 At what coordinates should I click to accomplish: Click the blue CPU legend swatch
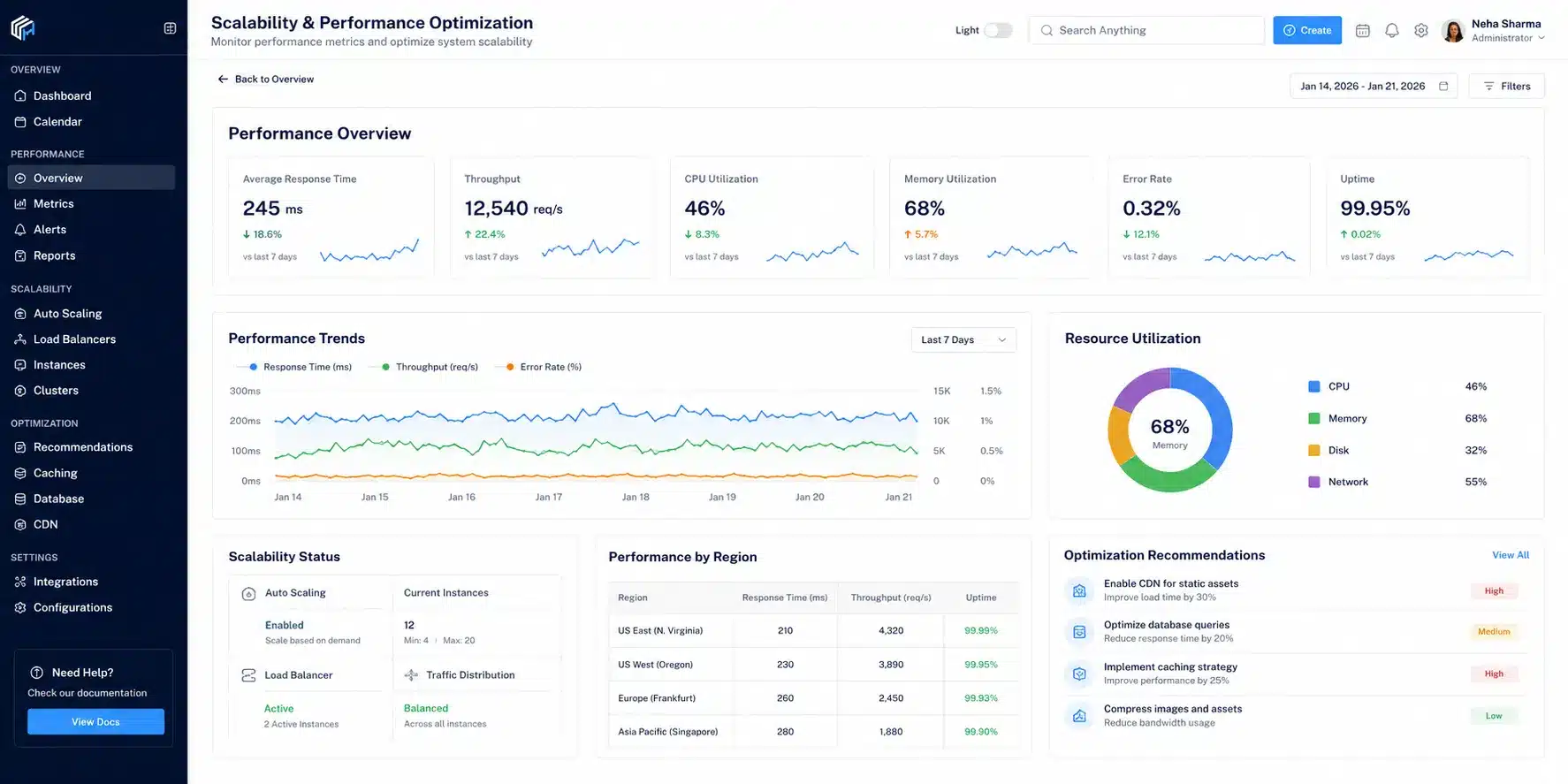pos(1313,386)
